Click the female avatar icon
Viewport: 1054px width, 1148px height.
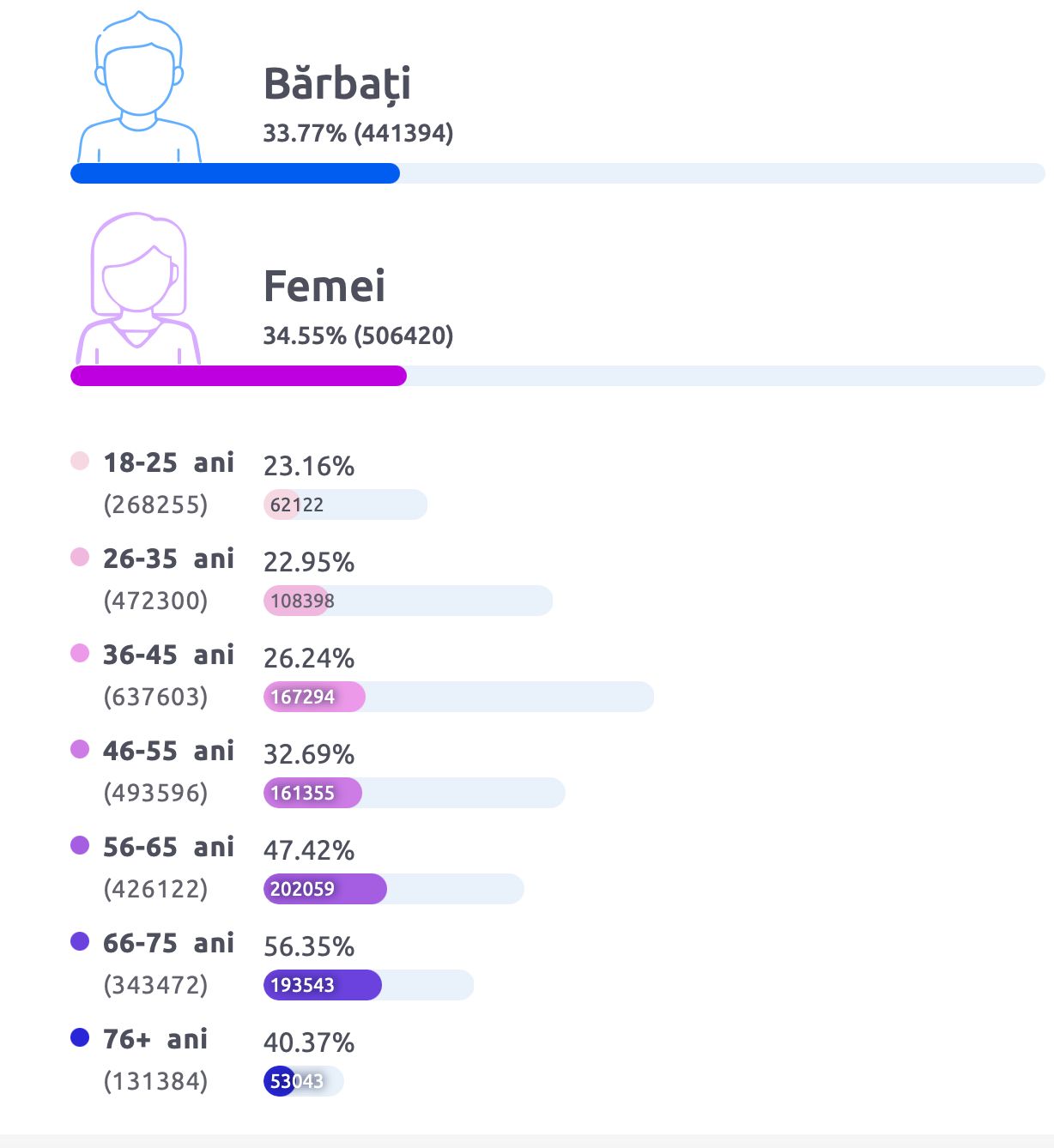click(x=138, y=289)
